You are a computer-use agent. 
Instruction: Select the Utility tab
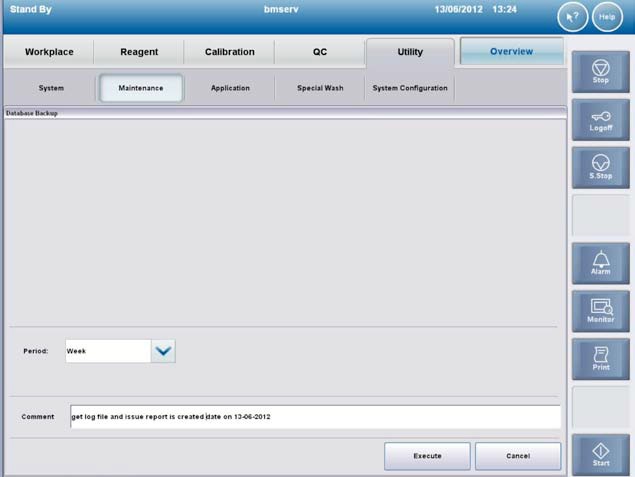pos(410,52)
